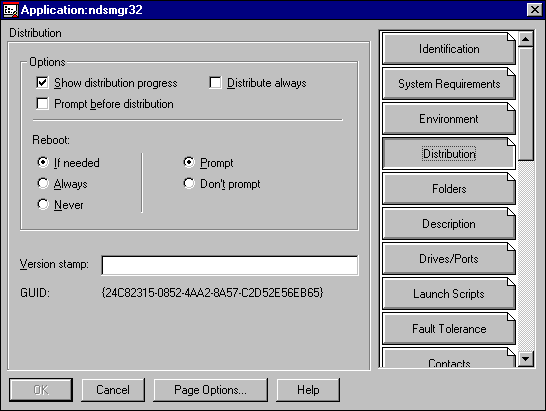Viewport: 546px width, 411px height.
Task: Select the Always reboot radio button
Action: (x=43, y=184)
